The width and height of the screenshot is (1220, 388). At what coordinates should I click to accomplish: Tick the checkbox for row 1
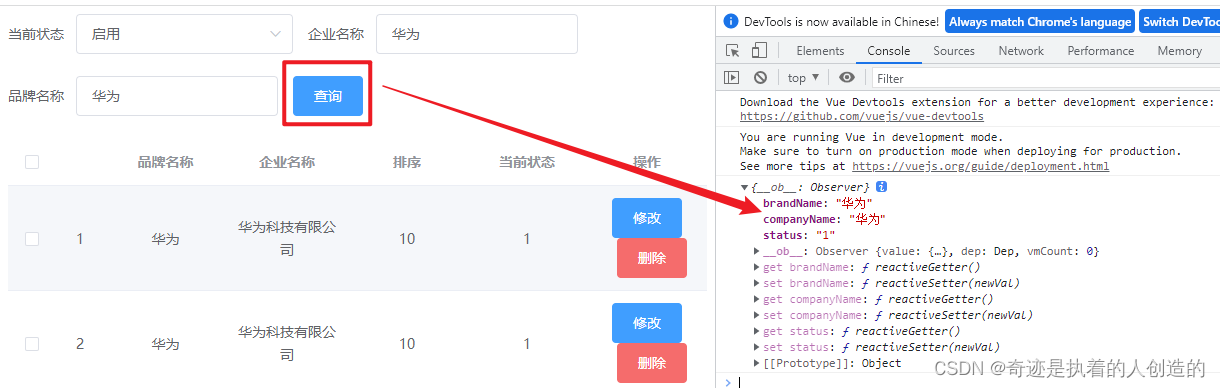32,239
